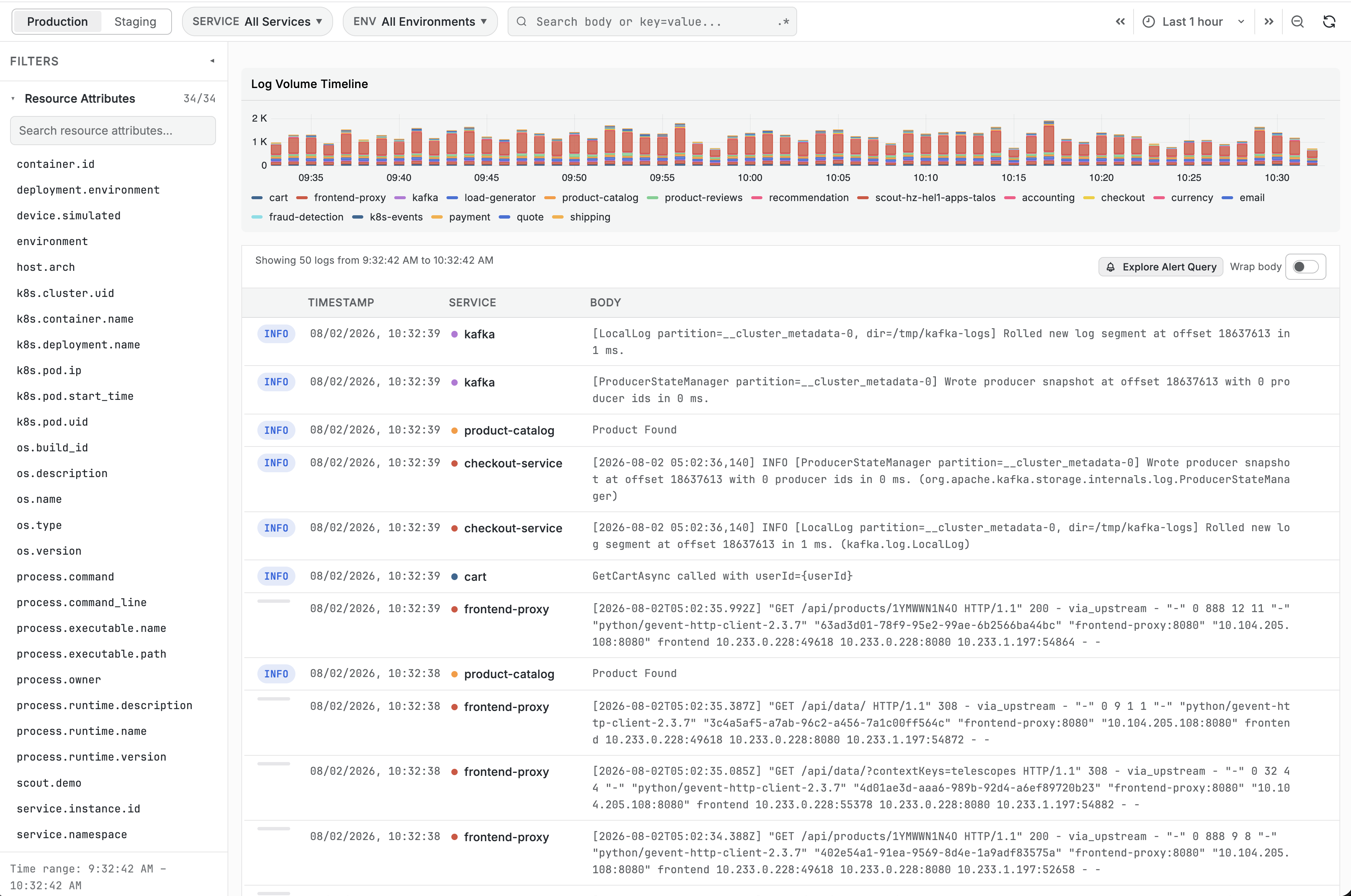Toggle accounting legend color swatch
The image size is (1351, 896).
1009,198
